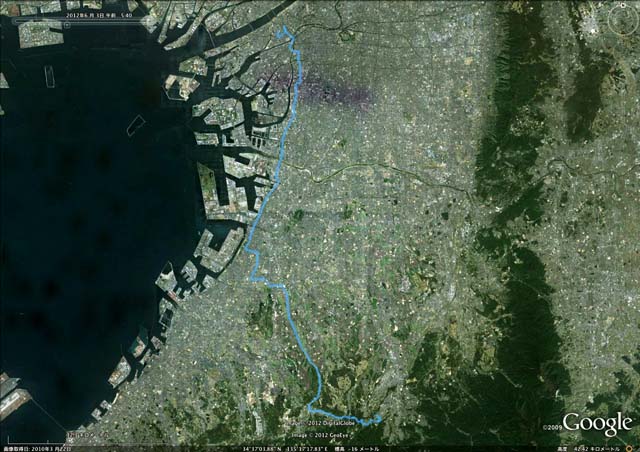Viewport: 640px width, 452px height.
Task: Click the Google logo watermark
Action: point(597,422)
